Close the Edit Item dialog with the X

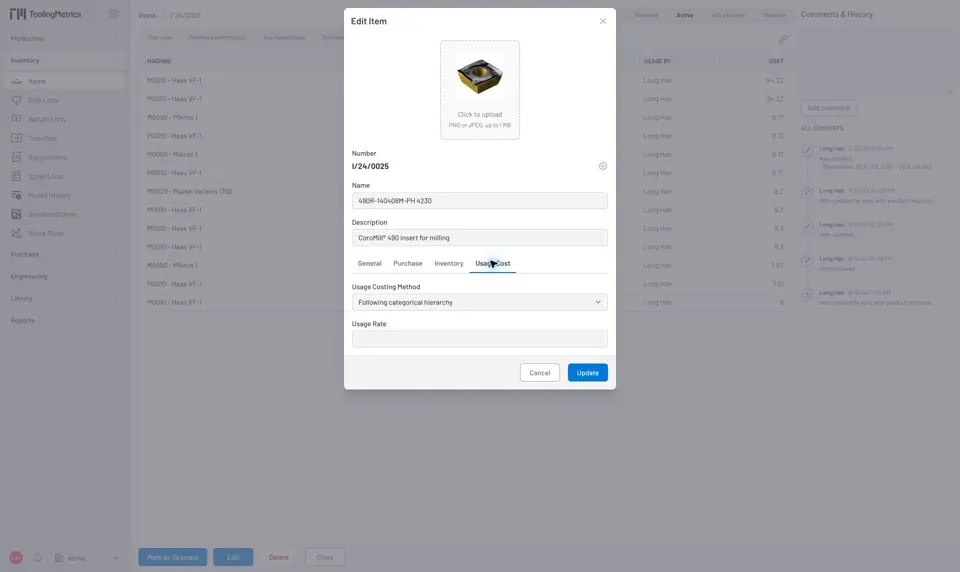coord(602,21)
